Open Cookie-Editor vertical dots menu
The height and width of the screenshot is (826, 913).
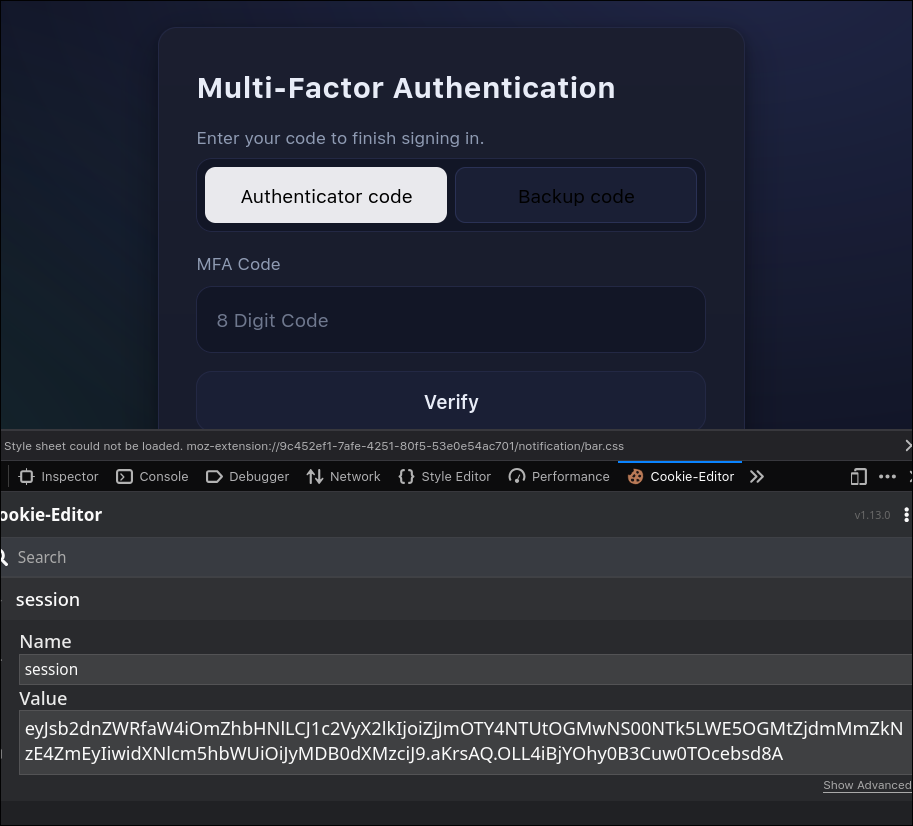point(905,515)
